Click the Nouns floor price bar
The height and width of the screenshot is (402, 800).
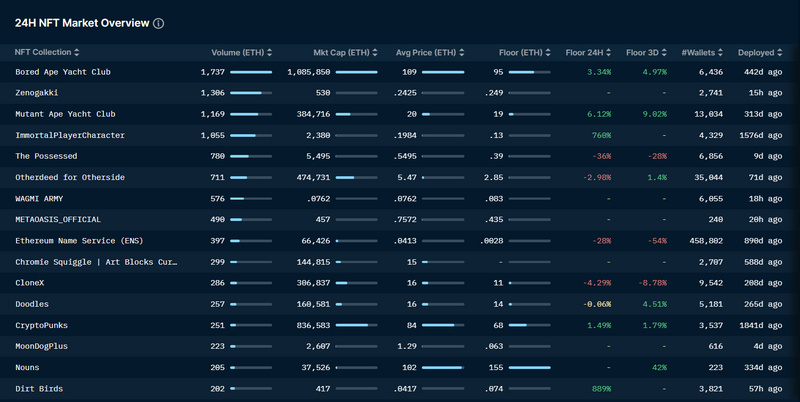pos(529,367)
